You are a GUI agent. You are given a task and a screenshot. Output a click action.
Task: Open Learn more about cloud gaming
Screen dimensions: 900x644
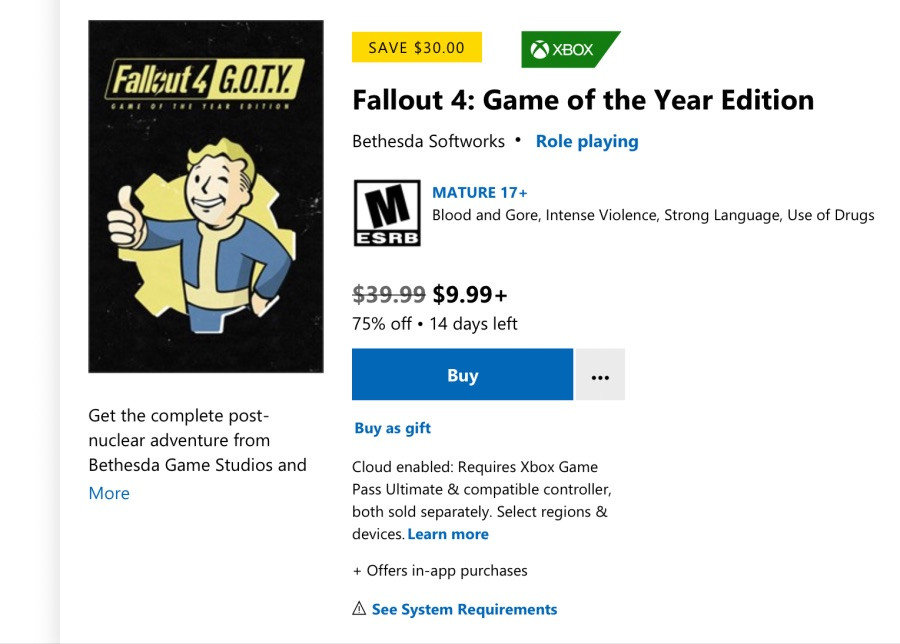(448, 534)
